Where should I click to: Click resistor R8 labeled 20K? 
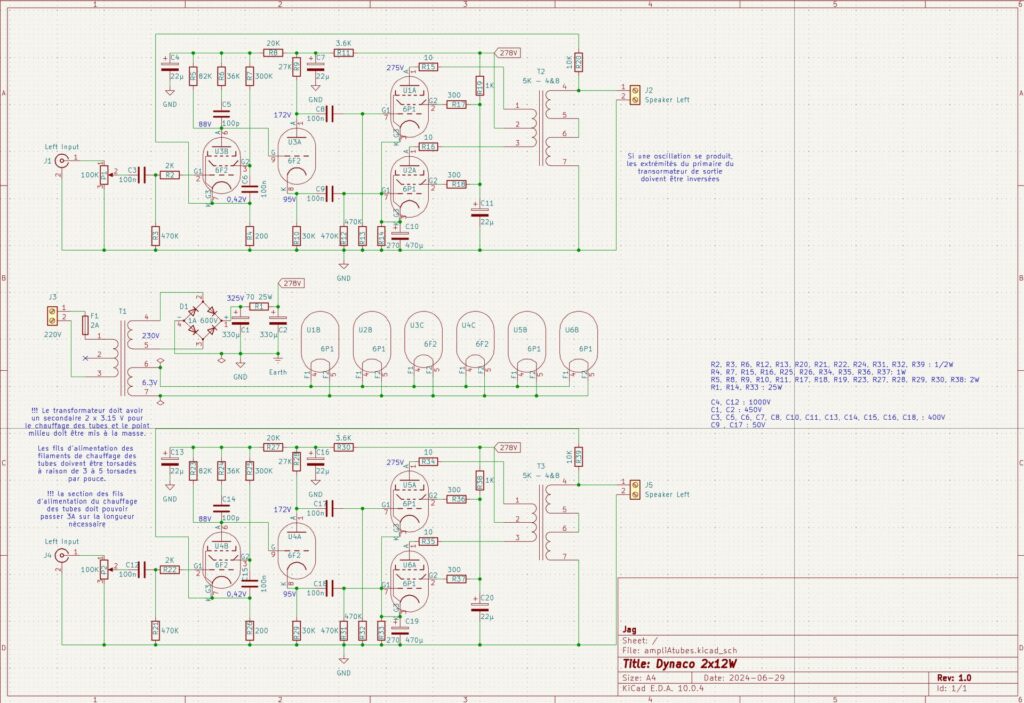pyautogui.click(x=273, y=52)
